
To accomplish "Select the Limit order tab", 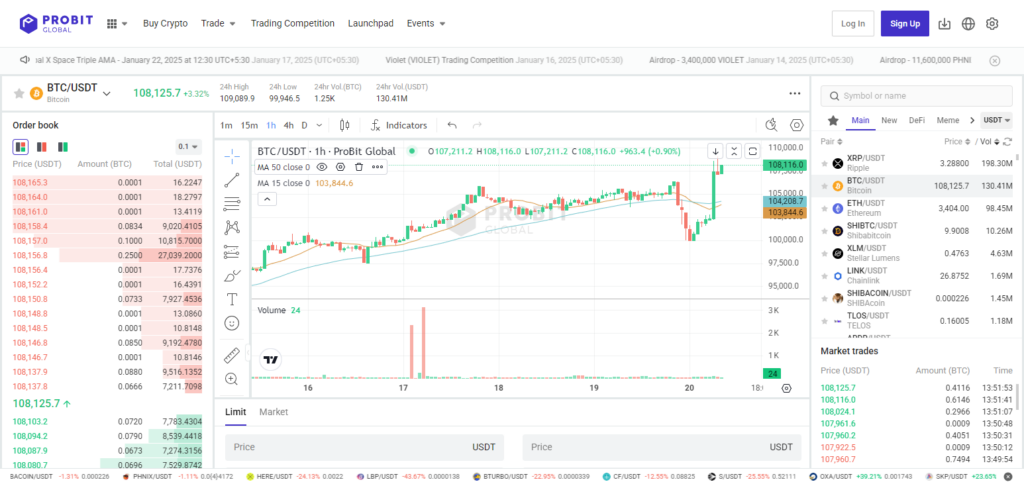I will (x=236, y=411).
